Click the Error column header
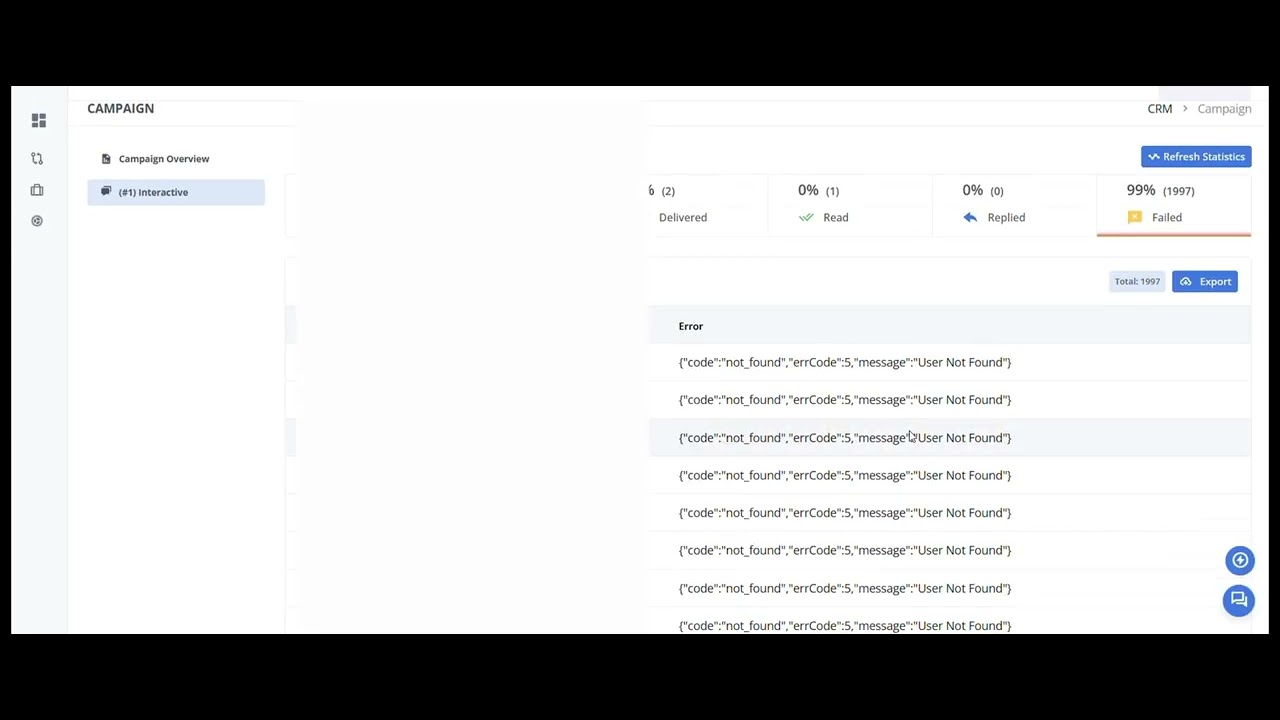Screen dimensions: 1280x720 [x=691, y=326]
